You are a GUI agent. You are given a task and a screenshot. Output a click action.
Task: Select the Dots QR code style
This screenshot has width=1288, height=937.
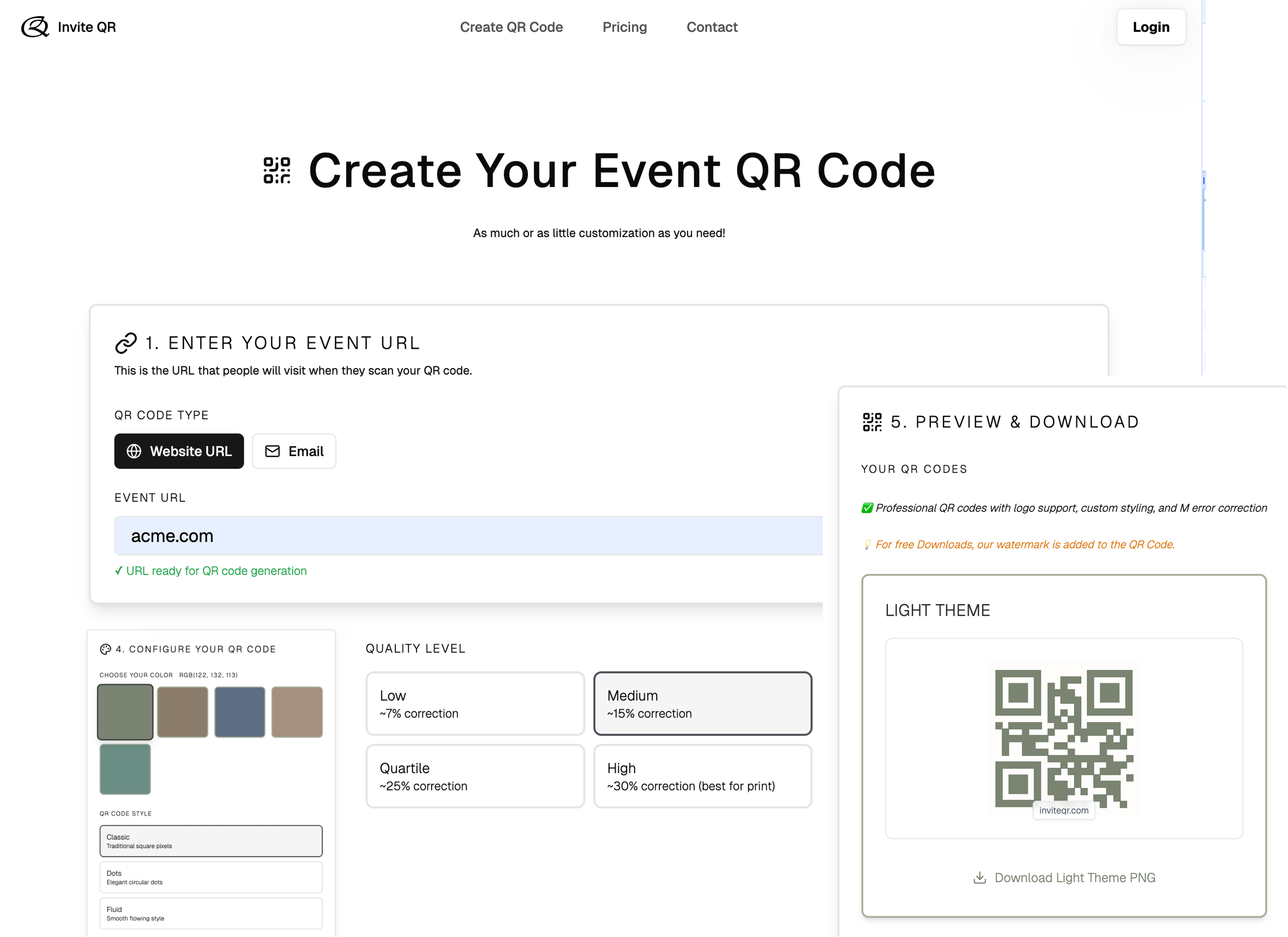pos(211,878)
